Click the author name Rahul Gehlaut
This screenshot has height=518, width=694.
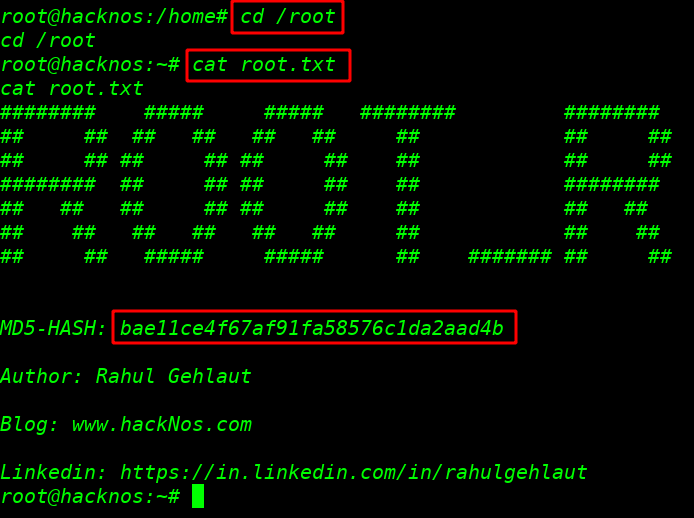click(173, 376)
